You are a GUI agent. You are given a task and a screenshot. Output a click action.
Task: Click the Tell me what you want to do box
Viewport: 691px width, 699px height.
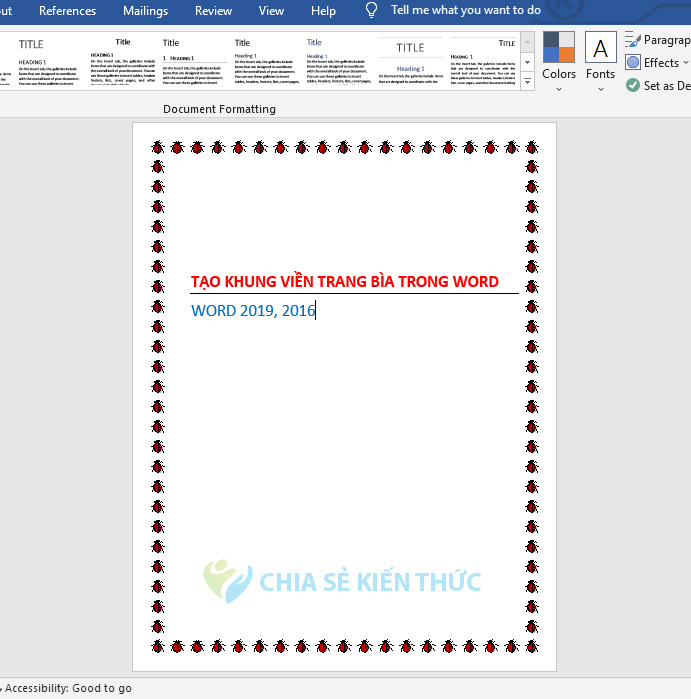point(466,10)
